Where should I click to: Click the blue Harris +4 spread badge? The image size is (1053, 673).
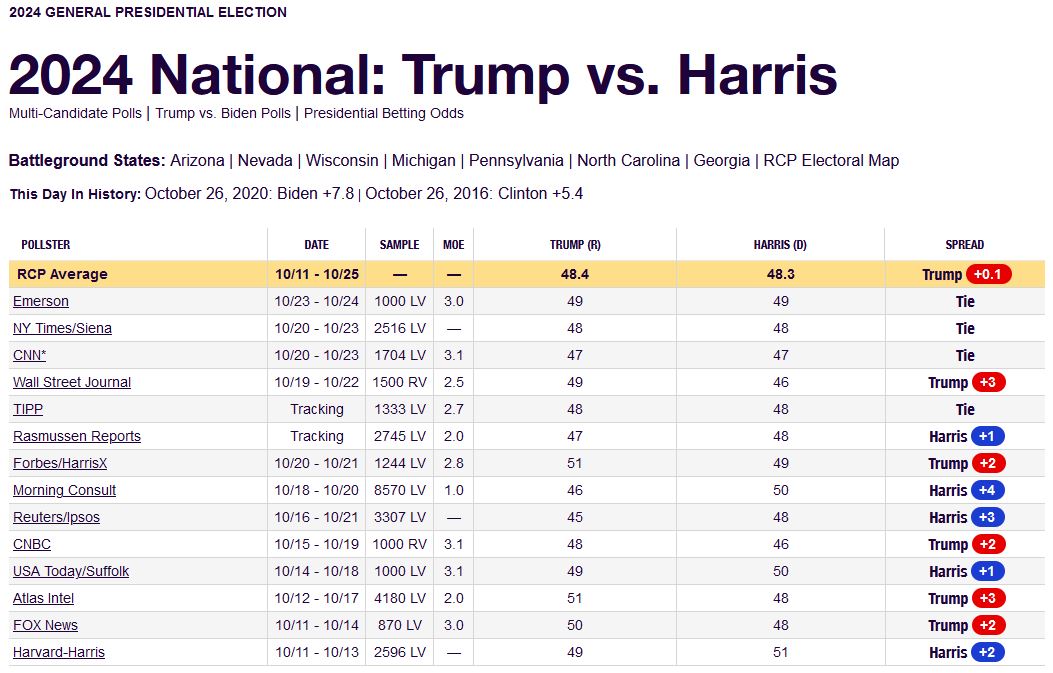(x=988, y=490)
